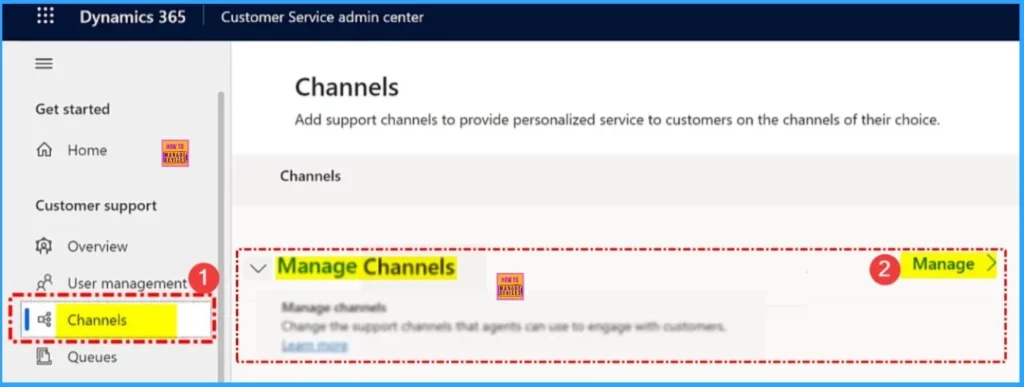Click the Channels page heading

(x=347, y=87)
